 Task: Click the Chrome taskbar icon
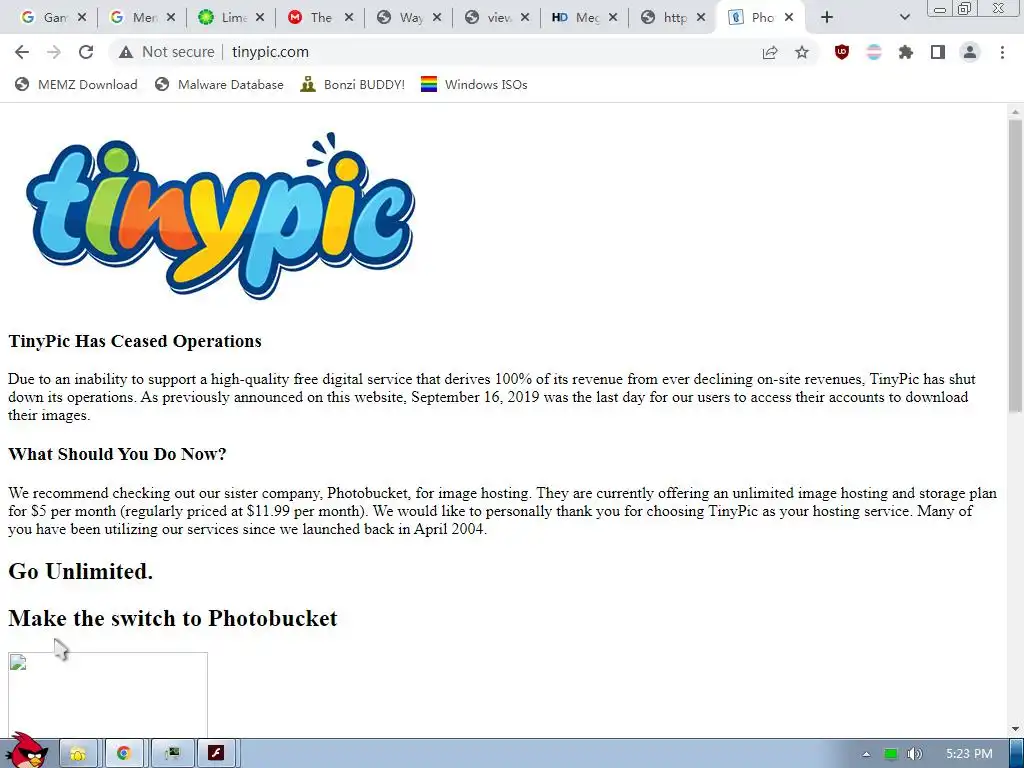coord(124,754)
